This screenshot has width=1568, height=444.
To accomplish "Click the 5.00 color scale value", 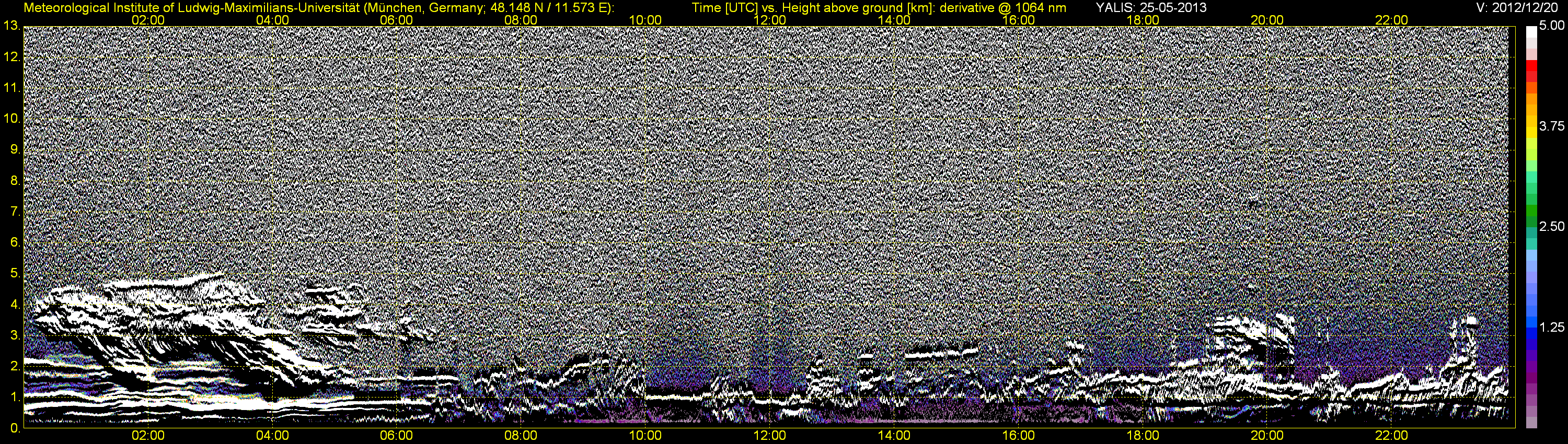I will [1552, 26].
